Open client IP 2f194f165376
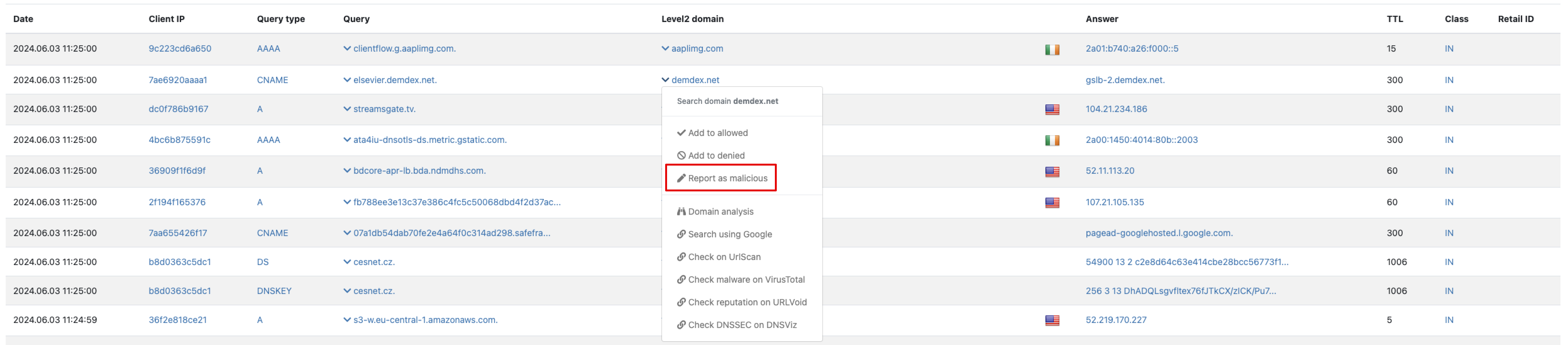This screenshot has width=1568, height=345. tap(177, 202)
